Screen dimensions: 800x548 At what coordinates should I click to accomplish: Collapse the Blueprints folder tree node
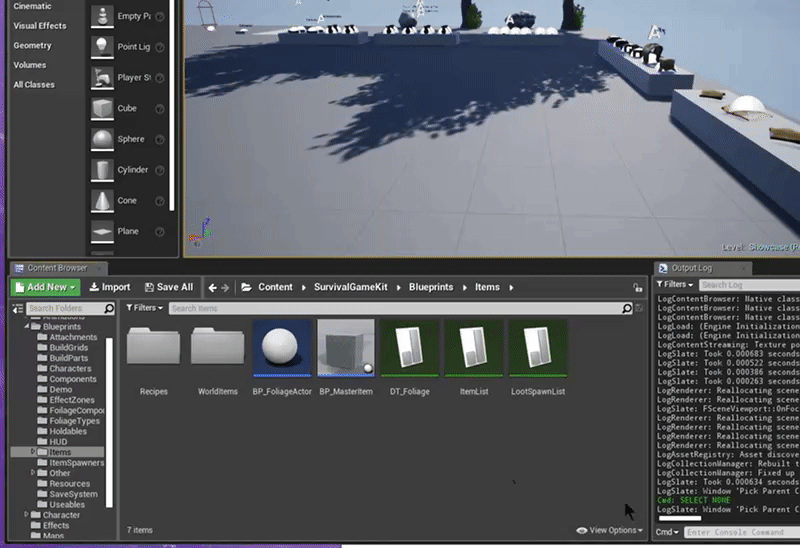pyautogui.click(x=27, y=326)
